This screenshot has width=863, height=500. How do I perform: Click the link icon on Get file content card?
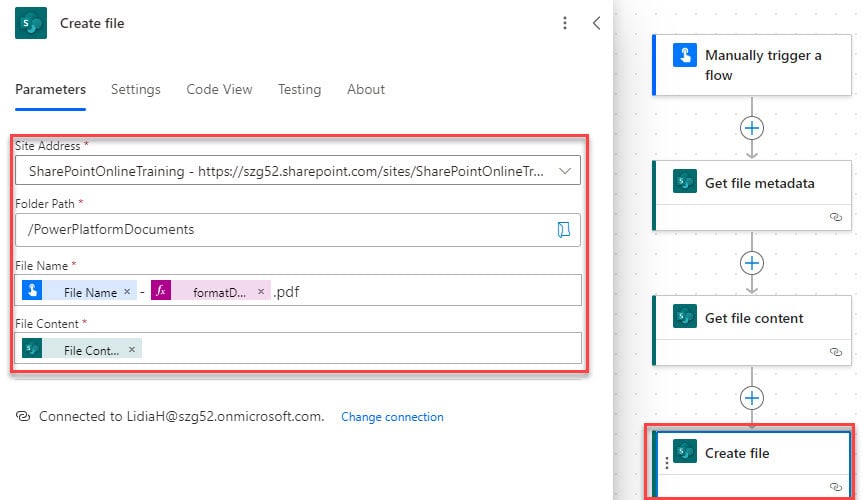(x=835, y=352)
